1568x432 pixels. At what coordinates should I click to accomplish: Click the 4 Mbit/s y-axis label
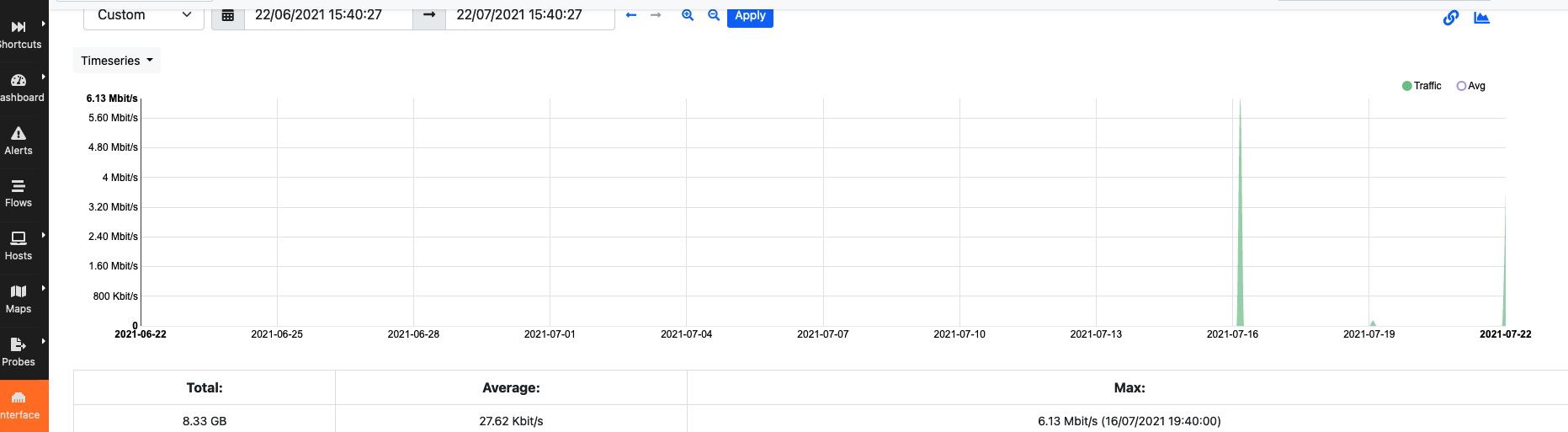point(120,178)
